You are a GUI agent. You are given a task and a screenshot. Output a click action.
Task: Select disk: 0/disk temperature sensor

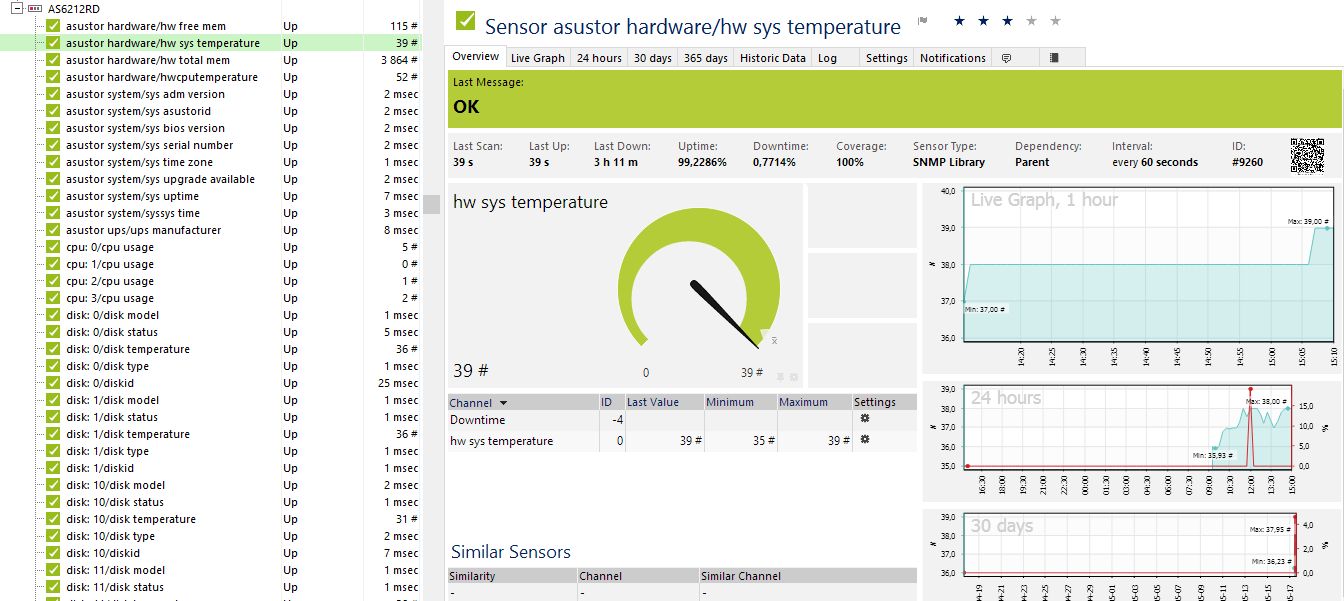[128, 349]
